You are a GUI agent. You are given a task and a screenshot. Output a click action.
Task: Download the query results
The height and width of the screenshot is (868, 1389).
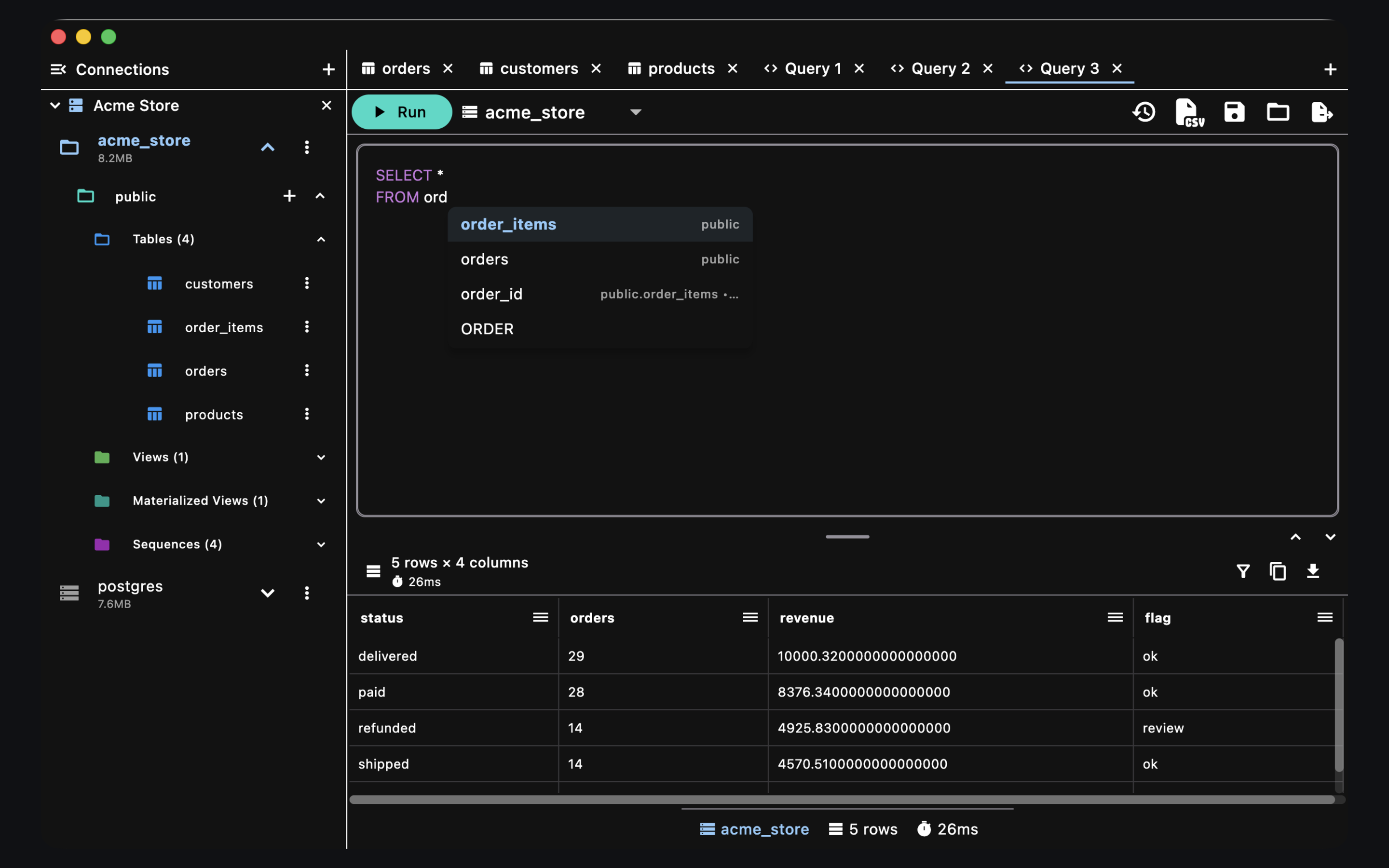(x=1313, y=571)
